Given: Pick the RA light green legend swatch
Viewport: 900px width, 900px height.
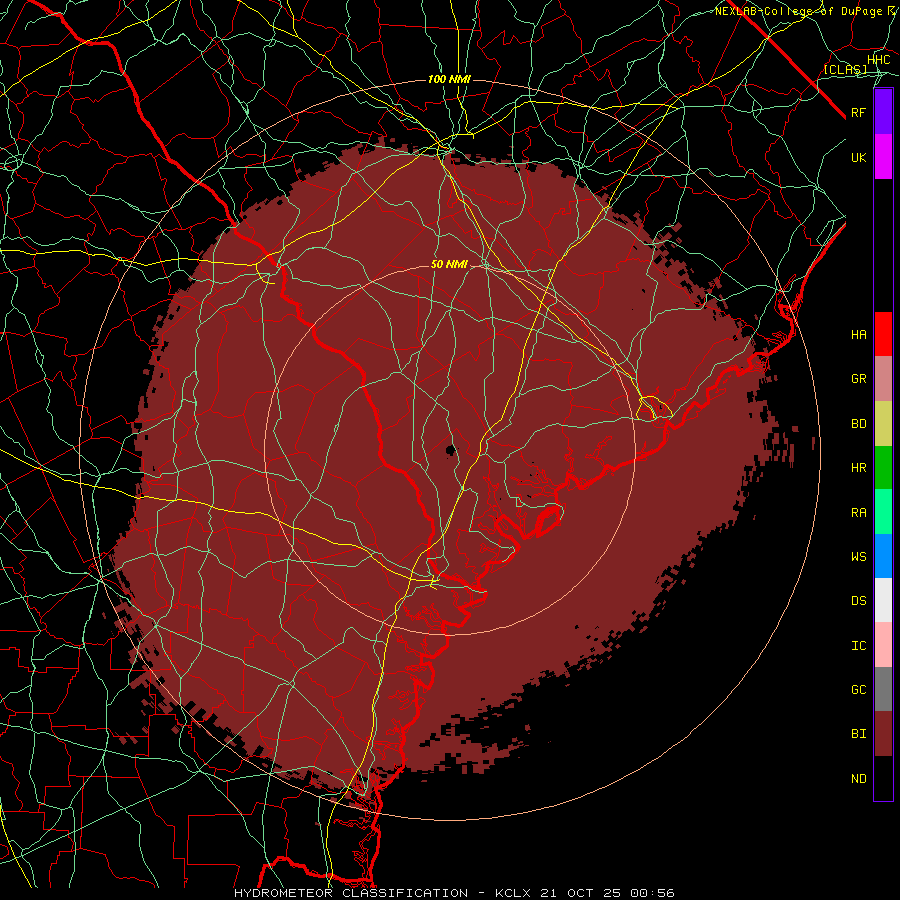Looking at the screenshot, I should (x=883, y=512).
